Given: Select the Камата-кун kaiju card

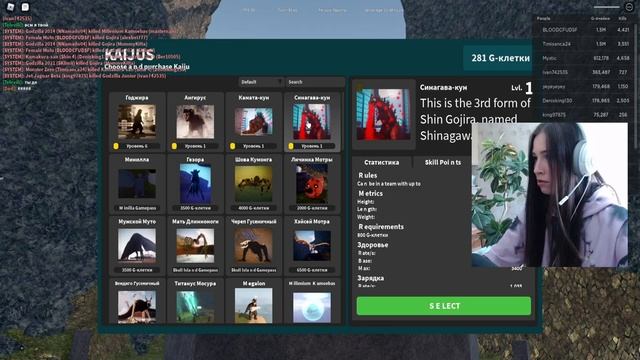Looking at the screenshot, I should click(253, 122).
